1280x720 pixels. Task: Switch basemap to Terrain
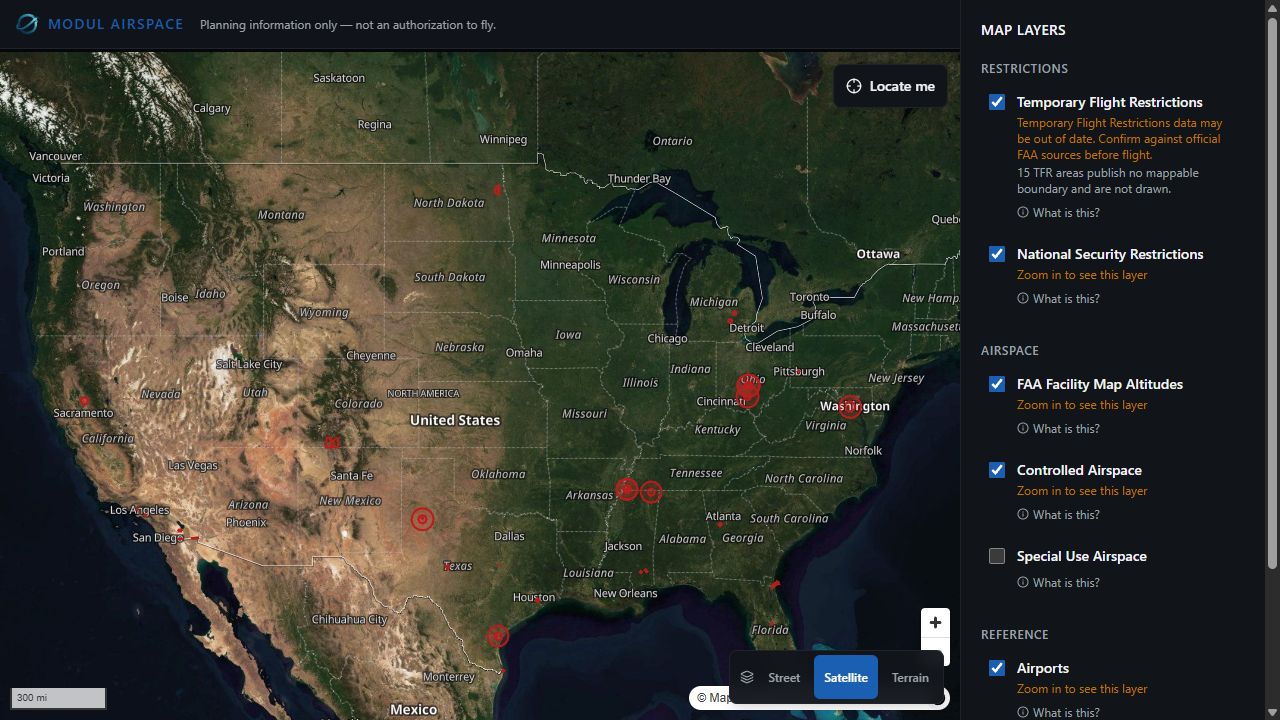[x=910, y=677]
